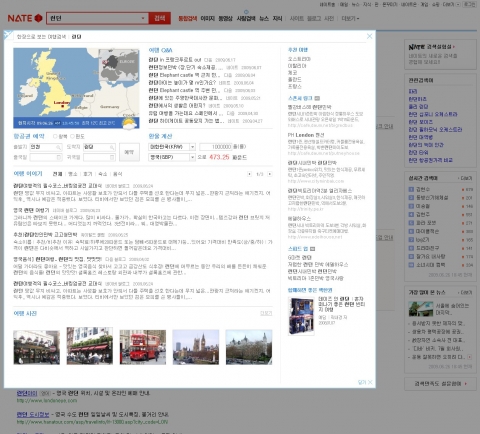Close the travel search overlay panel
480x434 pixels.
(369, 36)
